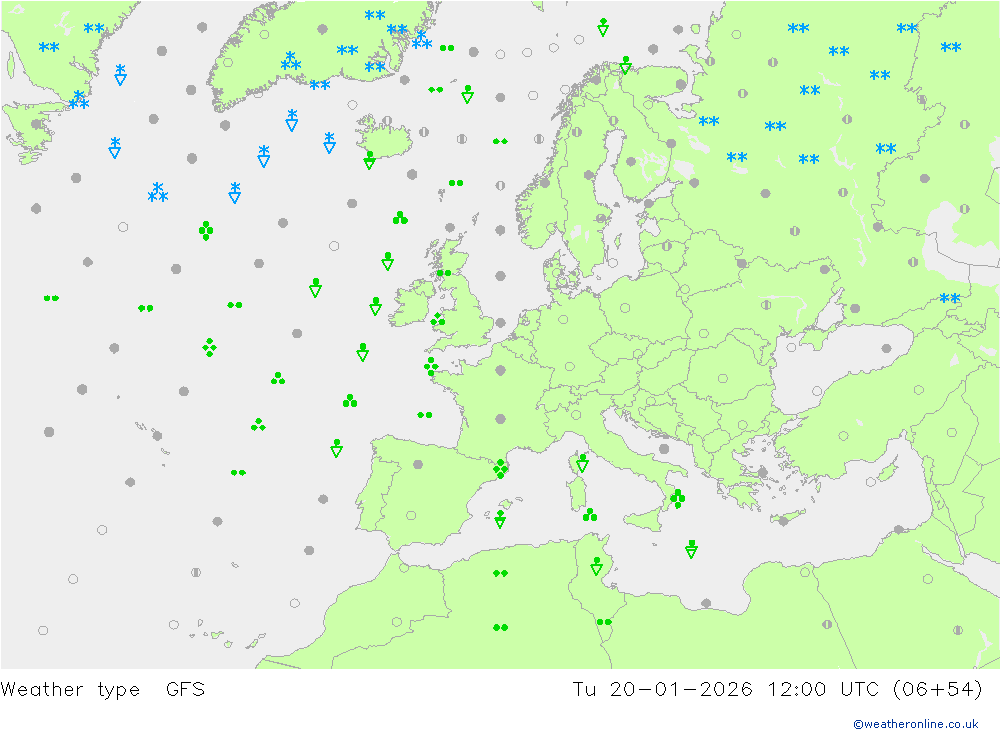Click the 'Weather type' title label
The height and width of the screenshot is (733, 1000).
pos(70,690)
